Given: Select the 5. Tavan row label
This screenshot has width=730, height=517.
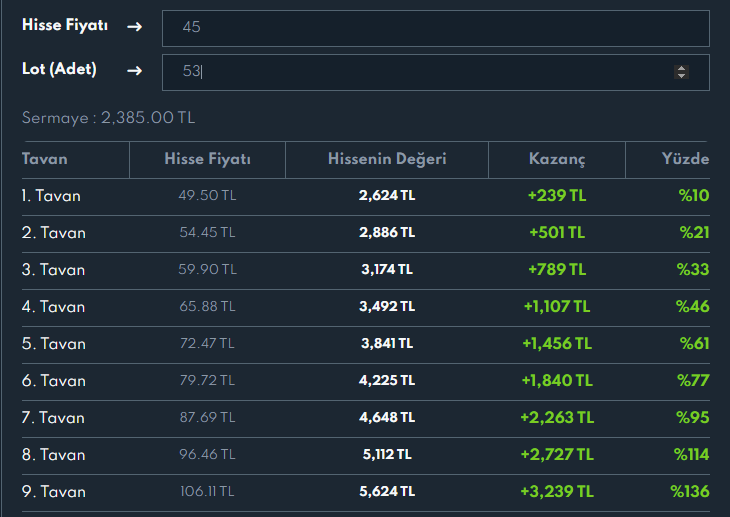Looking at the screenshot, I should click(x=54, y=344).
